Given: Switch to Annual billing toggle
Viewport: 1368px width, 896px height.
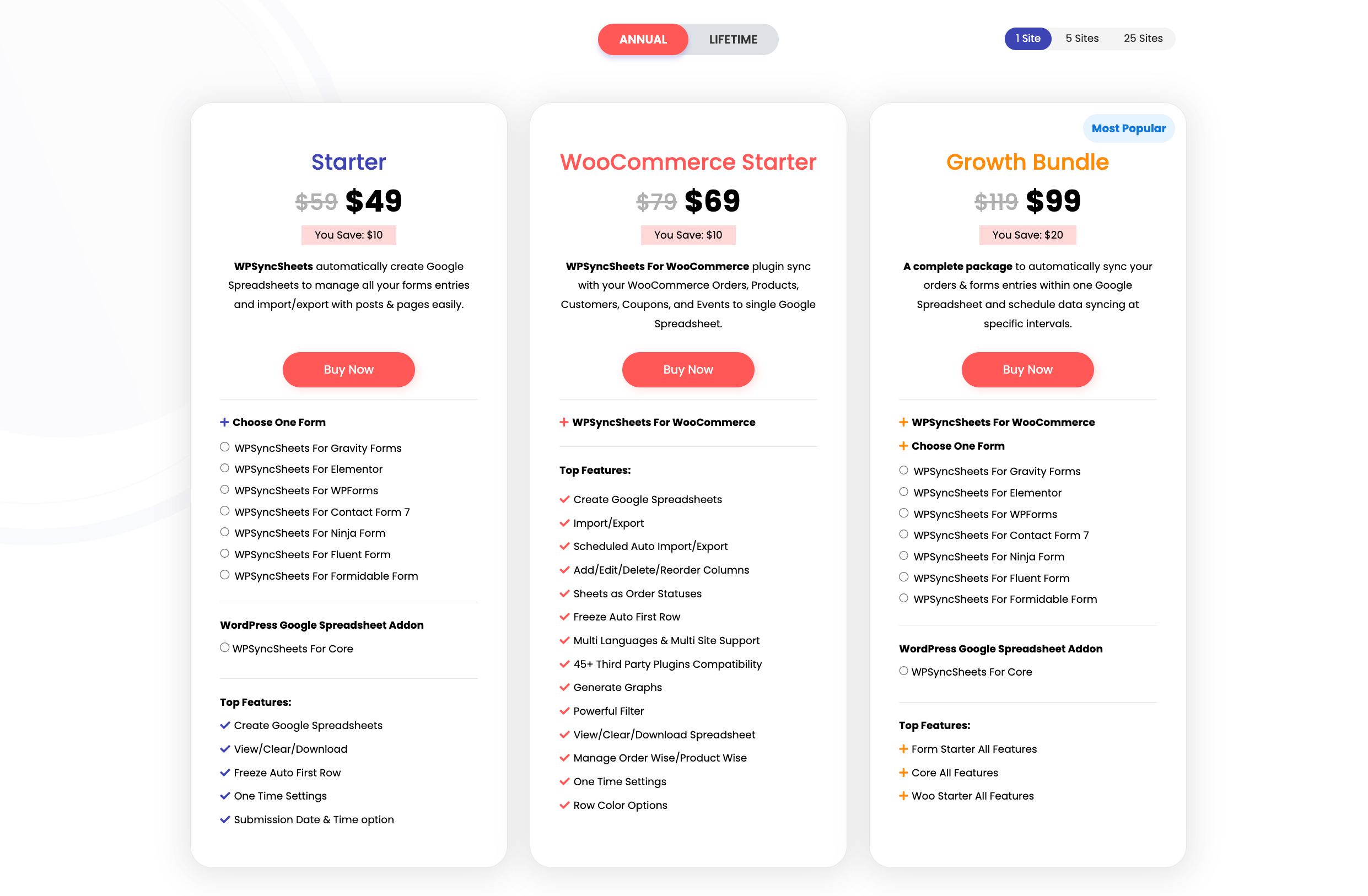Looking at the screenshot, I should pos(640,39).
